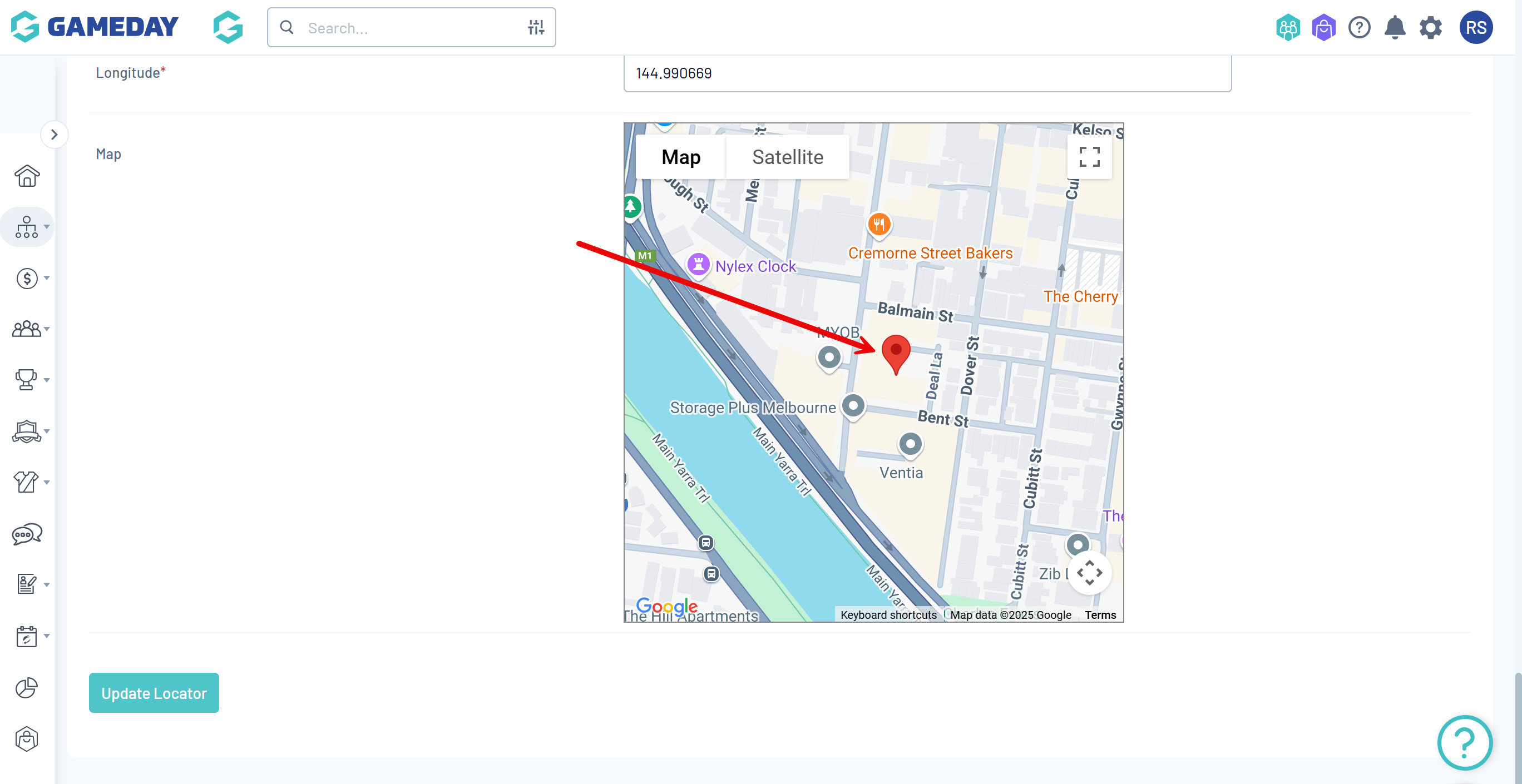
Task: Click the red location pin marker
Action: pyautogui.click(x=896, y=353)
